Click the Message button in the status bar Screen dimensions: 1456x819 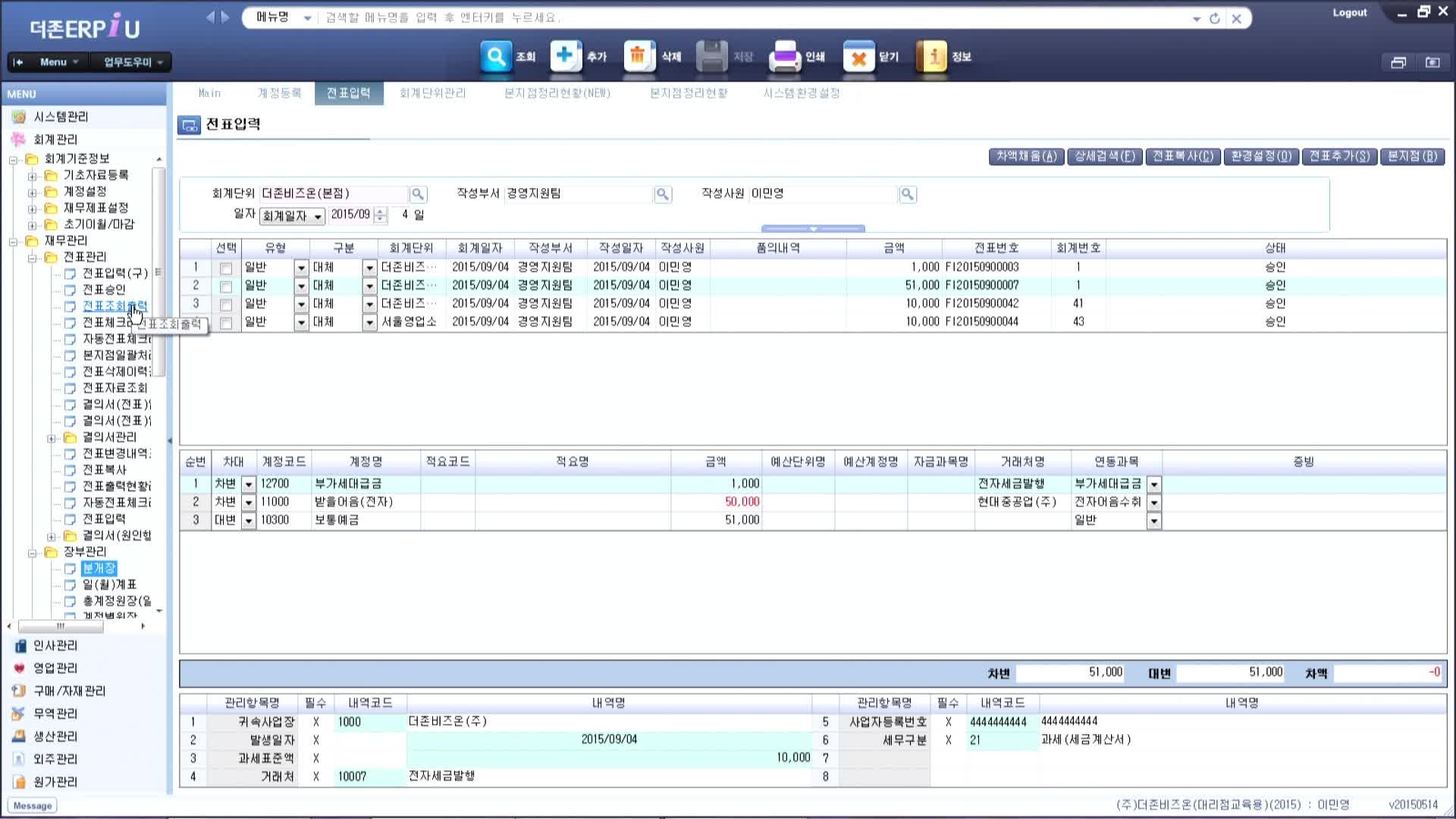point(33,806)
